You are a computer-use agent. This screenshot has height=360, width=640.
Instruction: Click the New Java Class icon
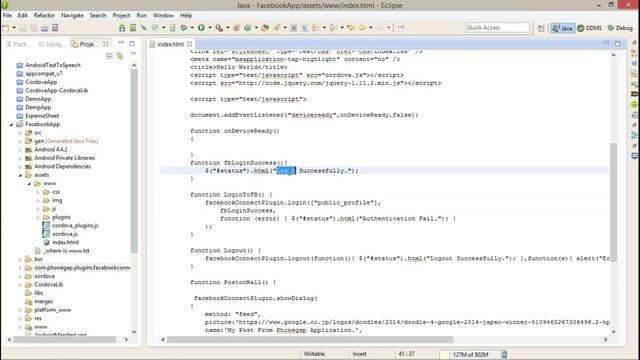[x=247, y=28]
